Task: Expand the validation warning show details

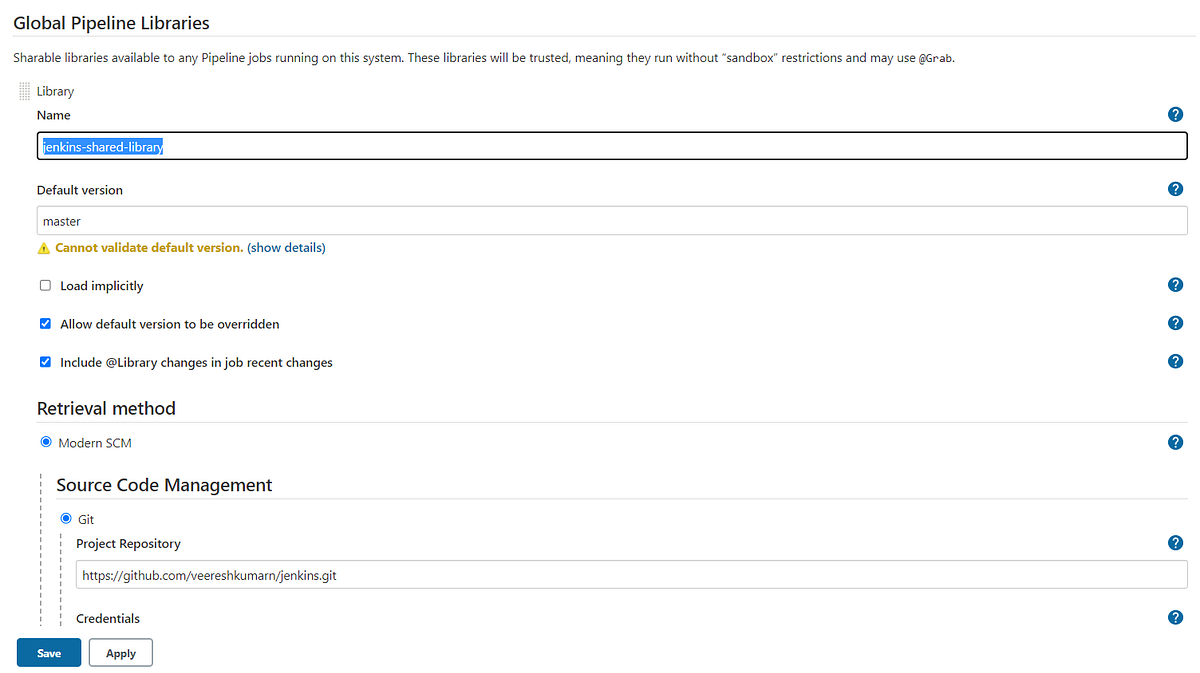Action: pyautogui.click(x=286, y=246)
